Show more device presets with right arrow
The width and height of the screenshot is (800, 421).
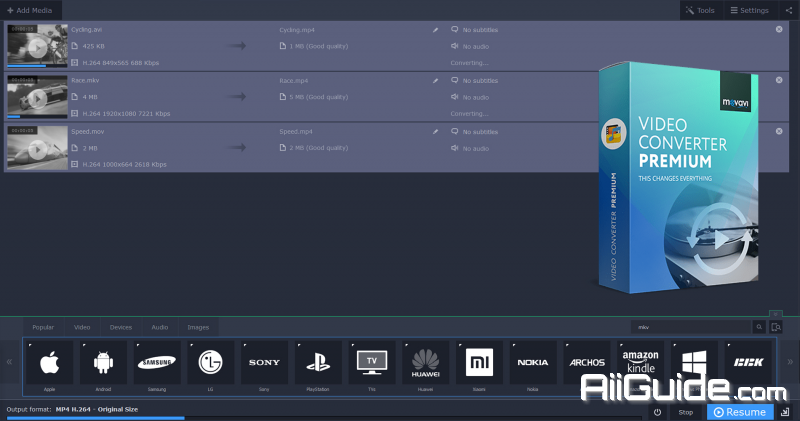pyautogui.click(x=790, y=362)
